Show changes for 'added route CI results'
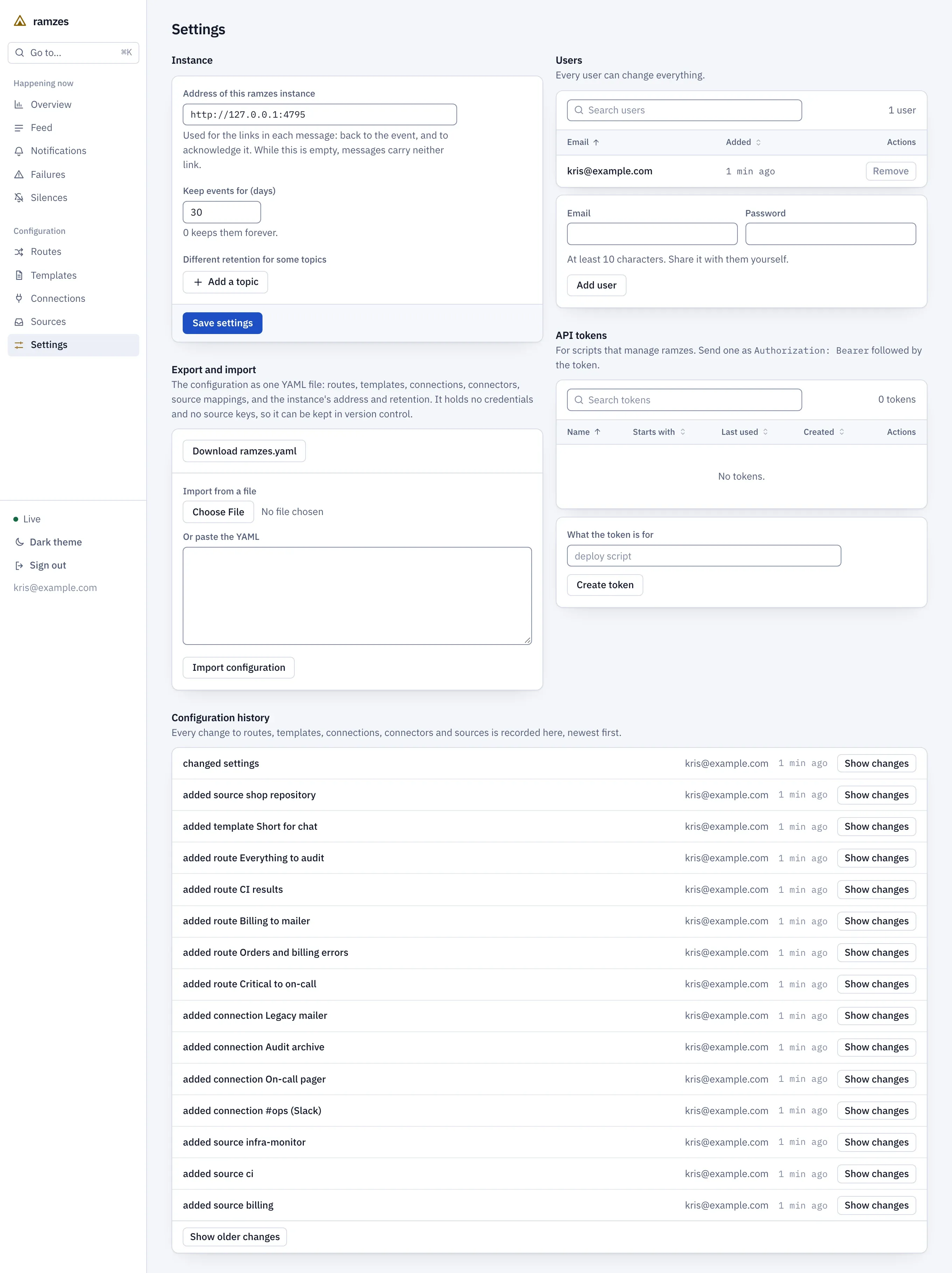 point(877,889)
